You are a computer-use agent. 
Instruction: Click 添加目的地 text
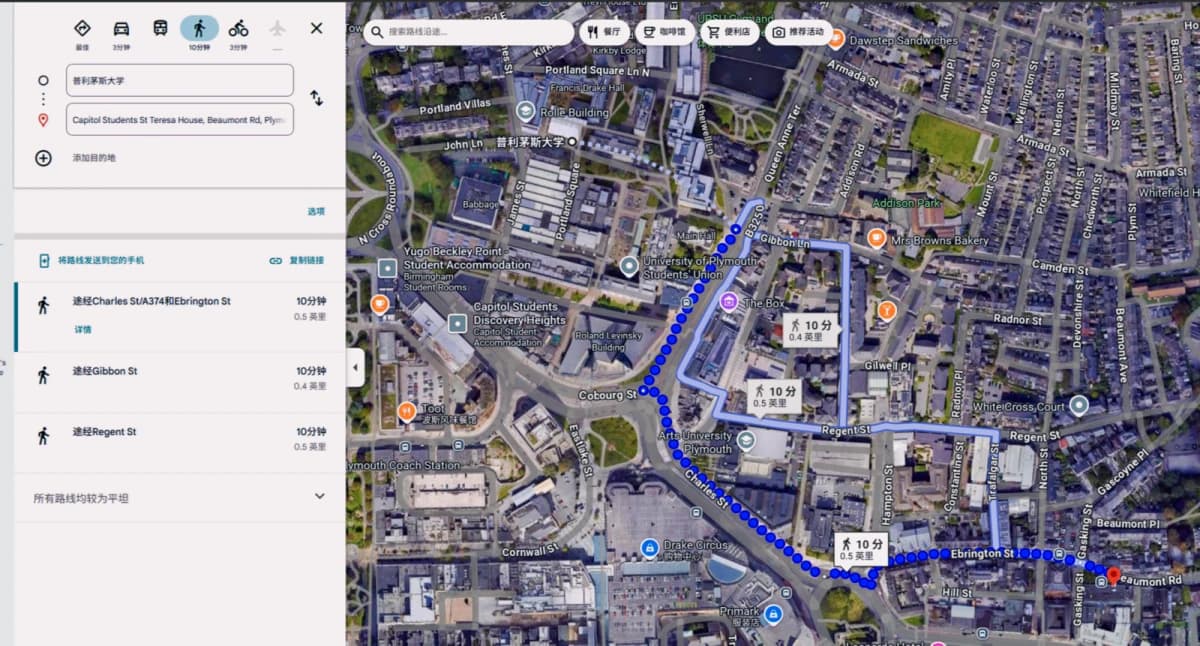click(x=94, y=158)
